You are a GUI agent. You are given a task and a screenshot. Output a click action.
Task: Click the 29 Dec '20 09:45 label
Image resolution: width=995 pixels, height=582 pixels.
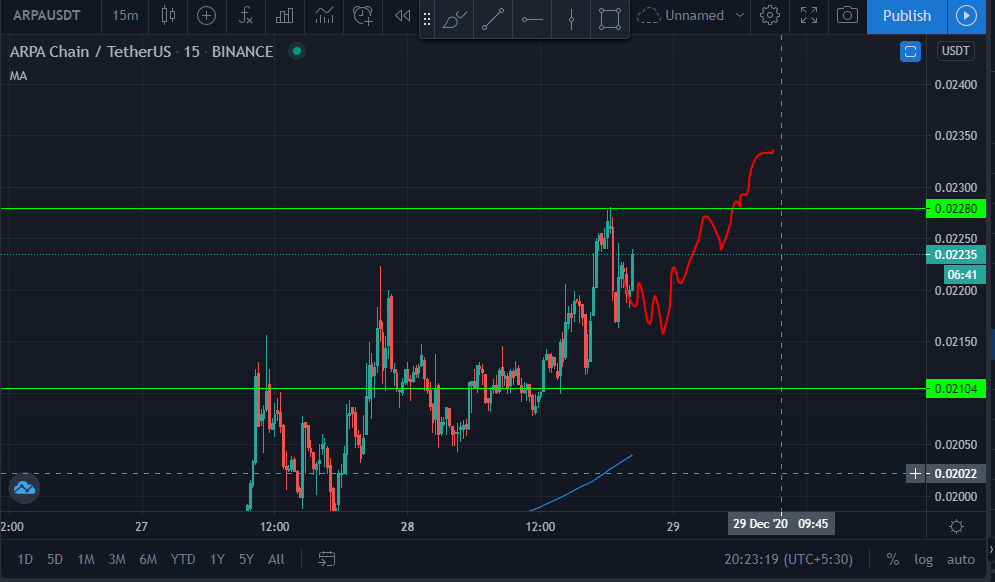tap(781, 524)
